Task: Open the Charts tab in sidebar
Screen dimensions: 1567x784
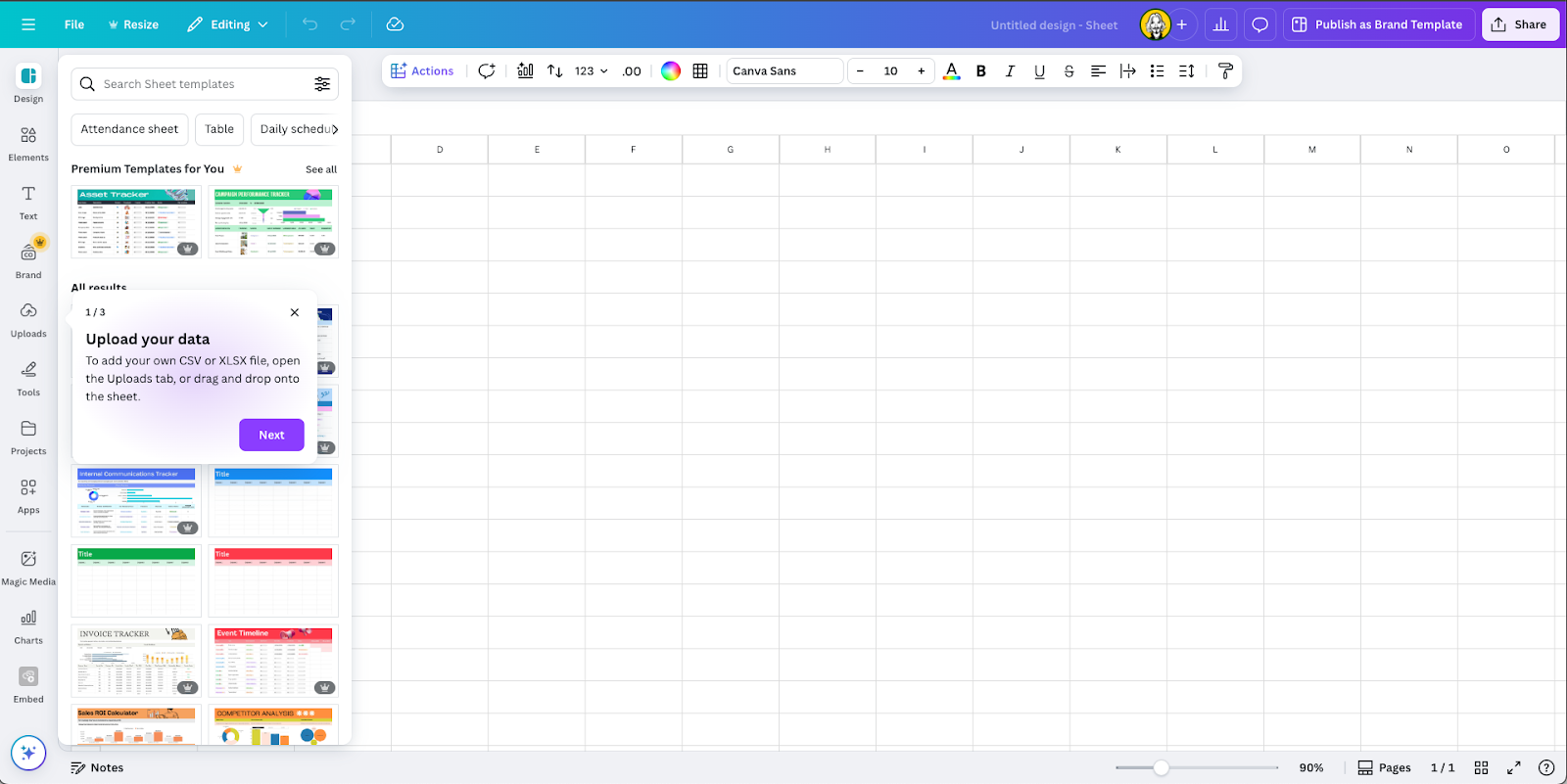Action: [x=28, y=626]
